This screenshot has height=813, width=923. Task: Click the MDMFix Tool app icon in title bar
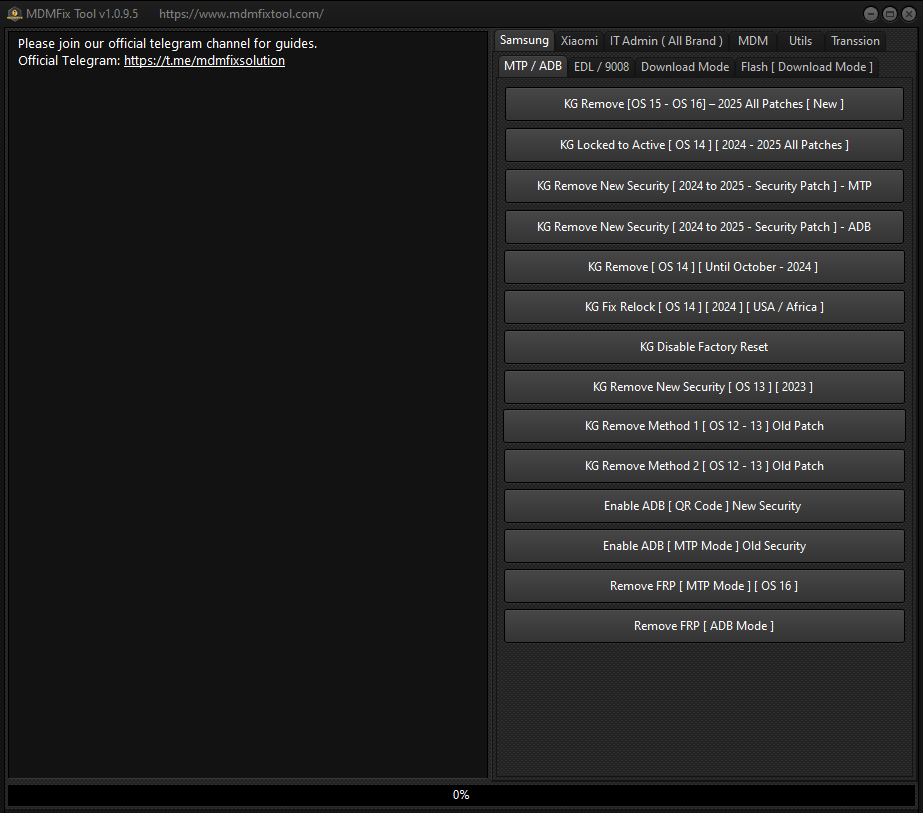click(x=14, y=14)
